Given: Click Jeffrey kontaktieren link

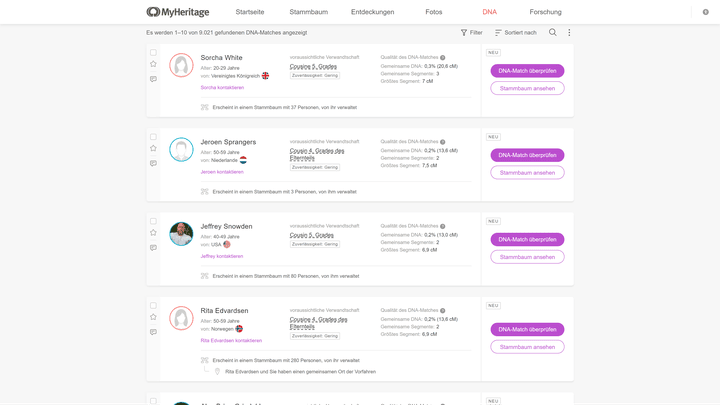Looking at the screenshot, I should pos(222,256).
